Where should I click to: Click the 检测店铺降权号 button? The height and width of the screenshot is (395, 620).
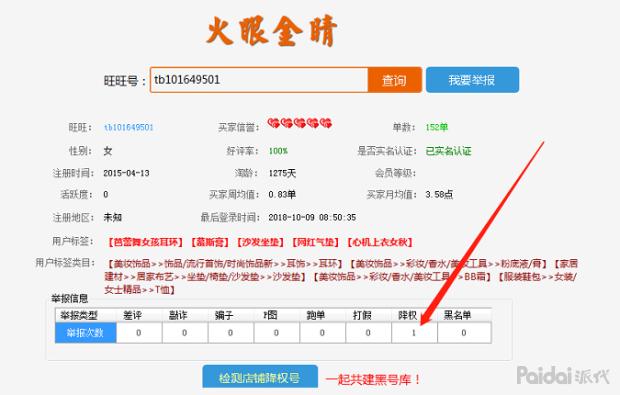pos(260,377)
